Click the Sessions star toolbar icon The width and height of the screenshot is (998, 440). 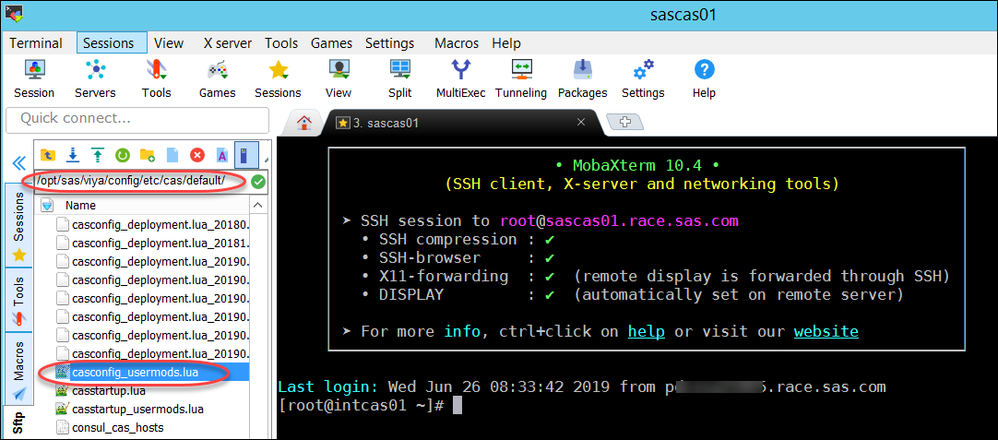[278, 78]
